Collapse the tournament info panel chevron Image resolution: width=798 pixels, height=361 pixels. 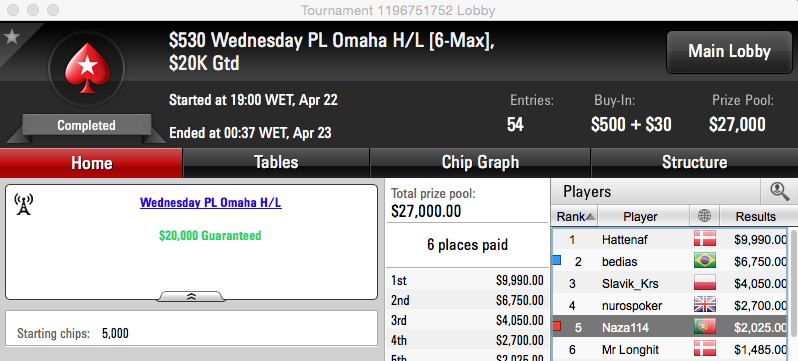pyautogui.click(x=191, y=296)
